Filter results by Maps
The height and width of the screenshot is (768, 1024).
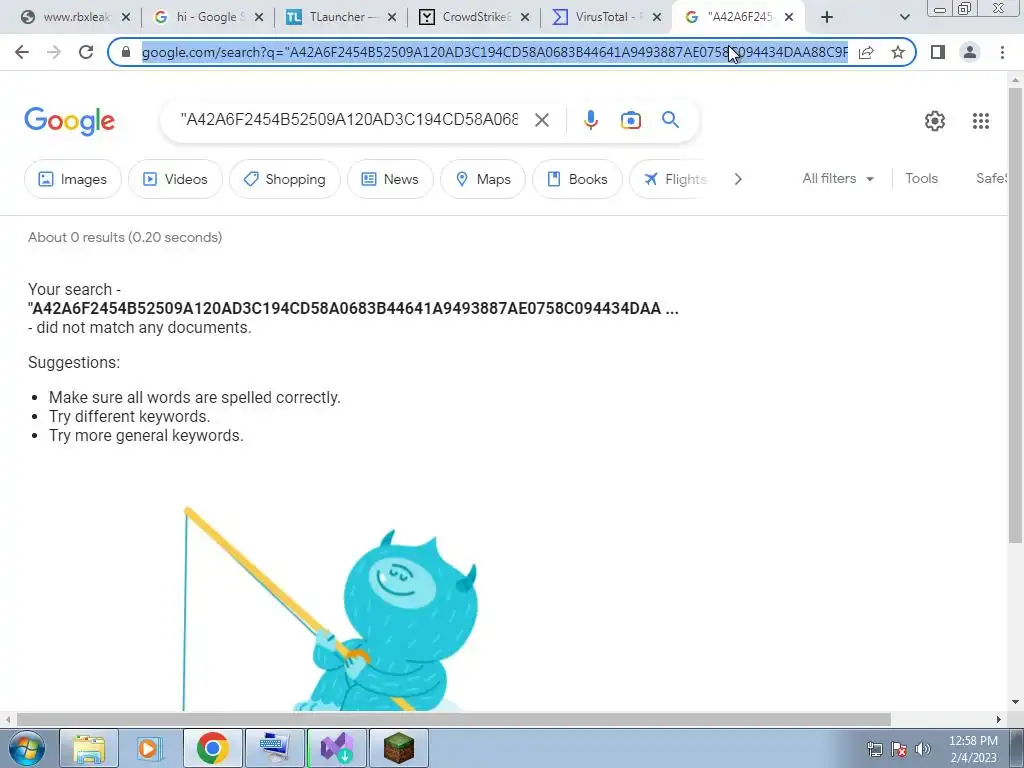click(x=483, y=179)
